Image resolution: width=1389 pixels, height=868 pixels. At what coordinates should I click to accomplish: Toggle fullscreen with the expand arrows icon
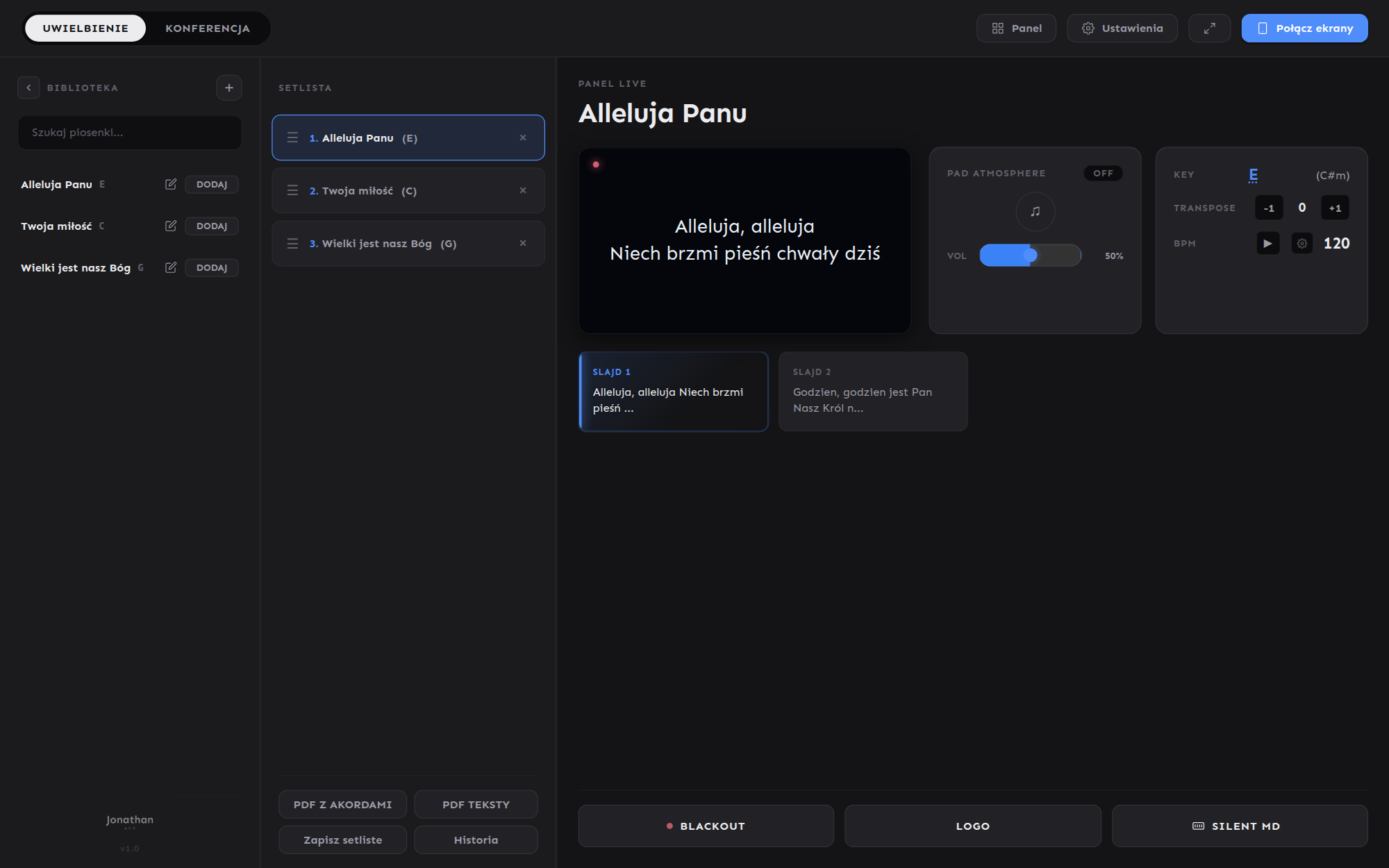[x=1209, y=28]
